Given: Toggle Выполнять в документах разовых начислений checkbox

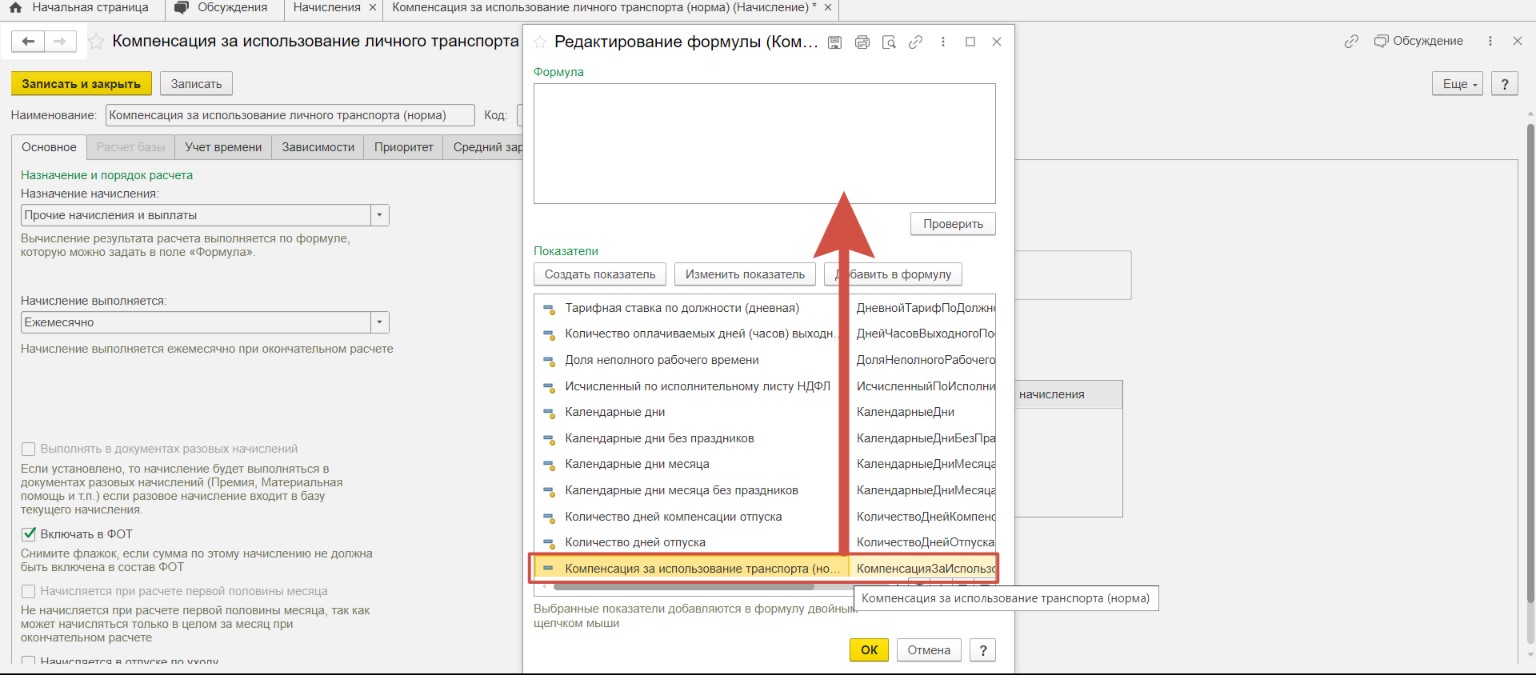Looking at the screenshot, I should pos(29,449).
